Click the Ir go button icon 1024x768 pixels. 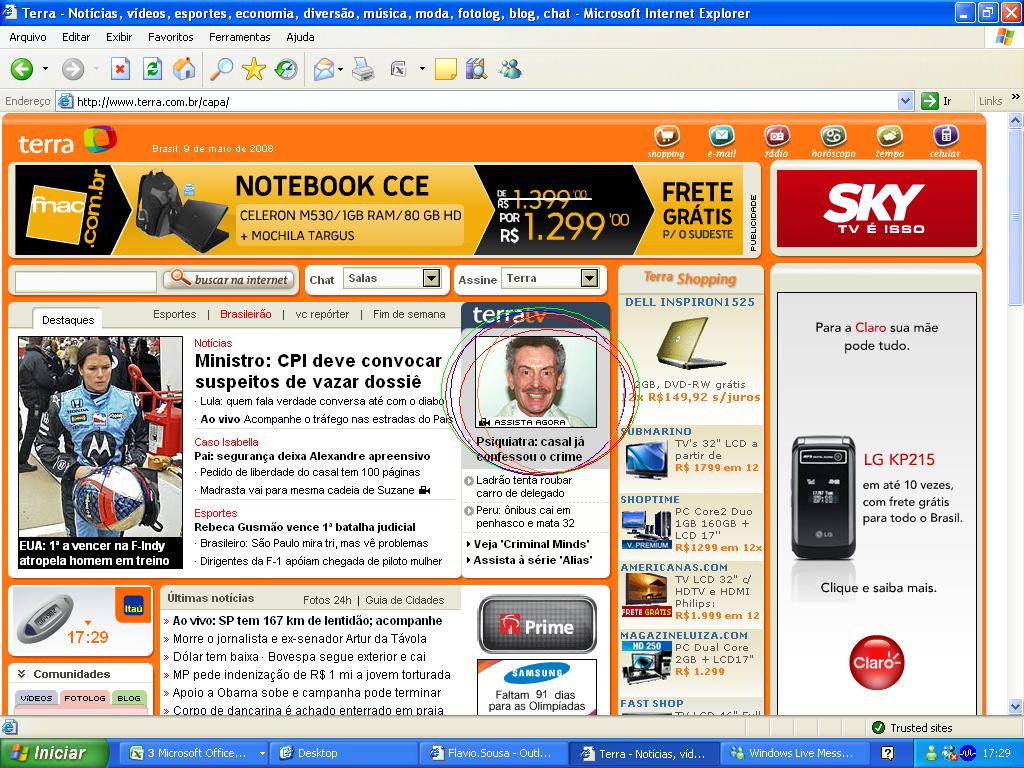point(929,101)
